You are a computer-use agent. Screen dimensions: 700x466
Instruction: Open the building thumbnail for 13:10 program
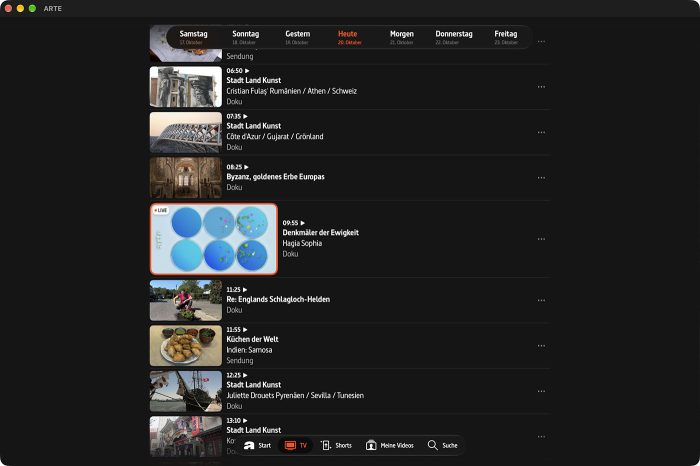(186, 437)
